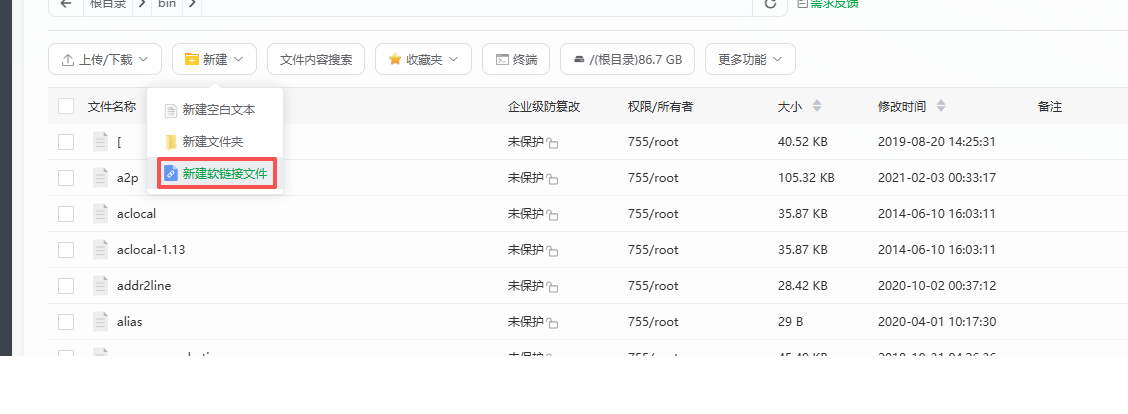Click the file icon of addr2line
The height and width of the screenshot is (414, 1128).
pos(101,286)
